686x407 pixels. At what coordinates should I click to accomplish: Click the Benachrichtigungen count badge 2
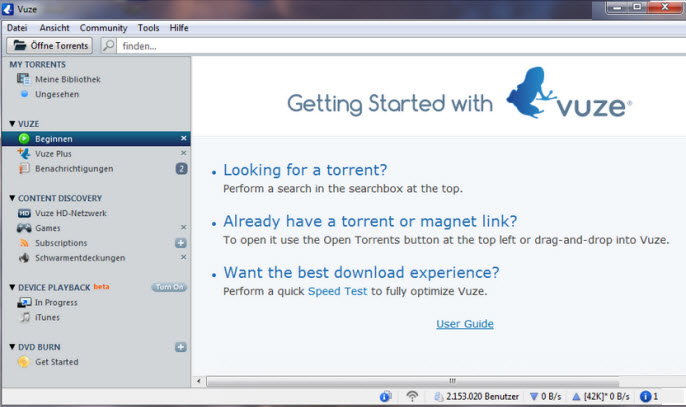(182, 168)
